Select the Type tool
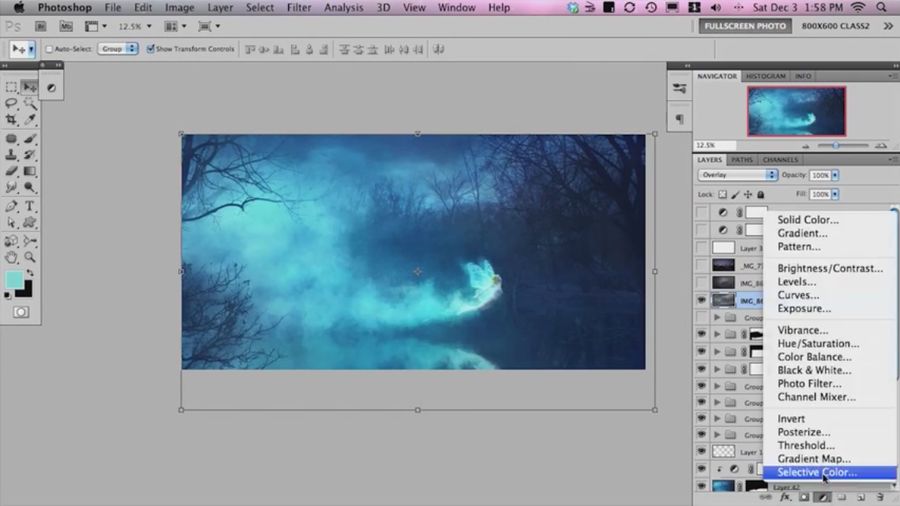The width and height of the screenshot is (900, 506). (30, 206)
